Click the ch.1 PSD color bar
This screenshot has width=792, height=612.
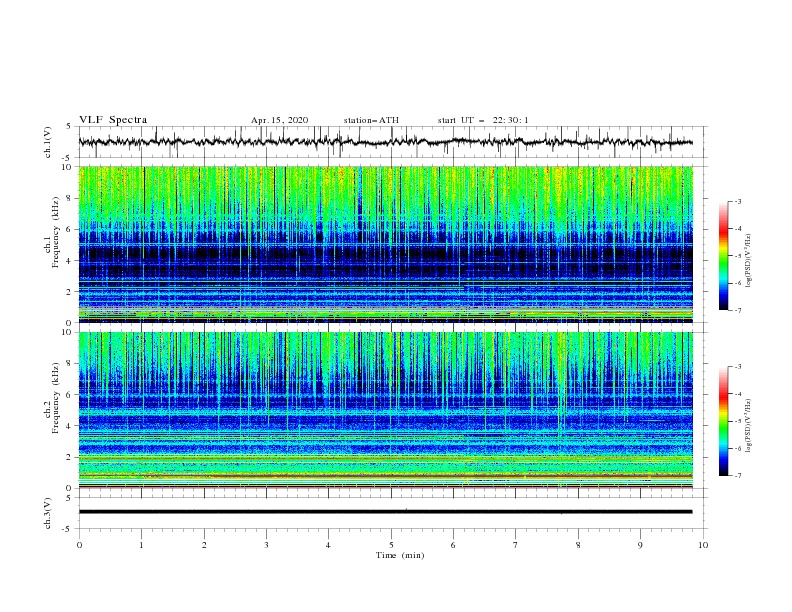pyautogui.click(x=723, y=256)
